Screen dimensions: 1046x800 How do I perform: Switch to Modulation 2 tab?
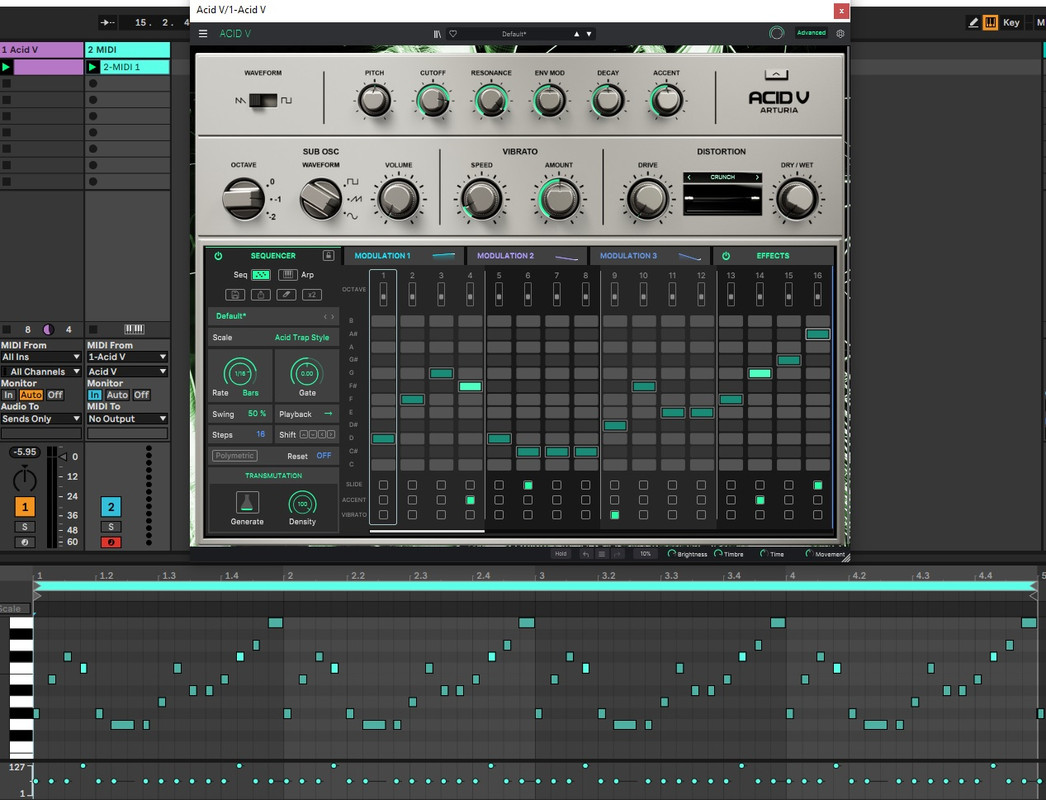click(x=526, y=256)
